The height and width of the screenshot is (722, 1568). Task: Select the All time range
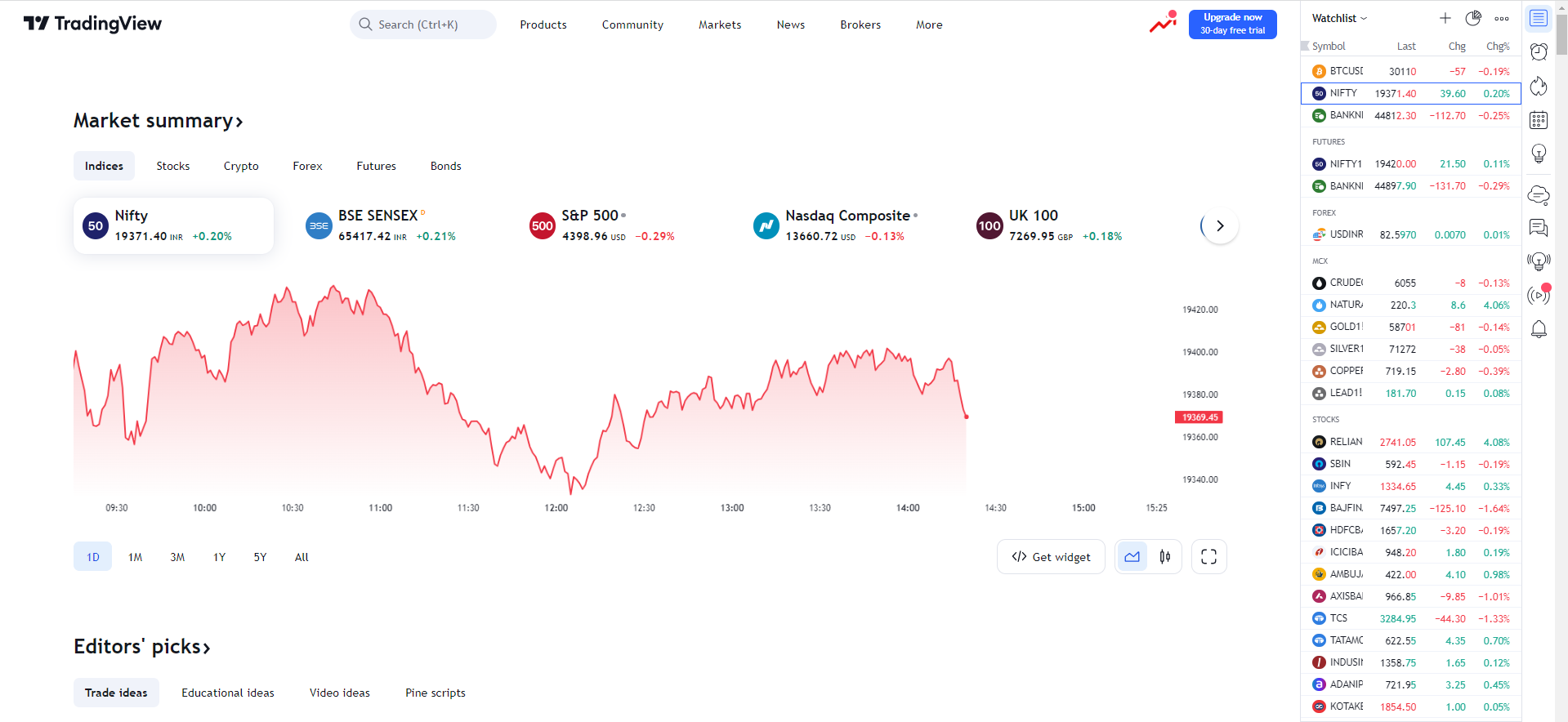[x=302, y=557]
